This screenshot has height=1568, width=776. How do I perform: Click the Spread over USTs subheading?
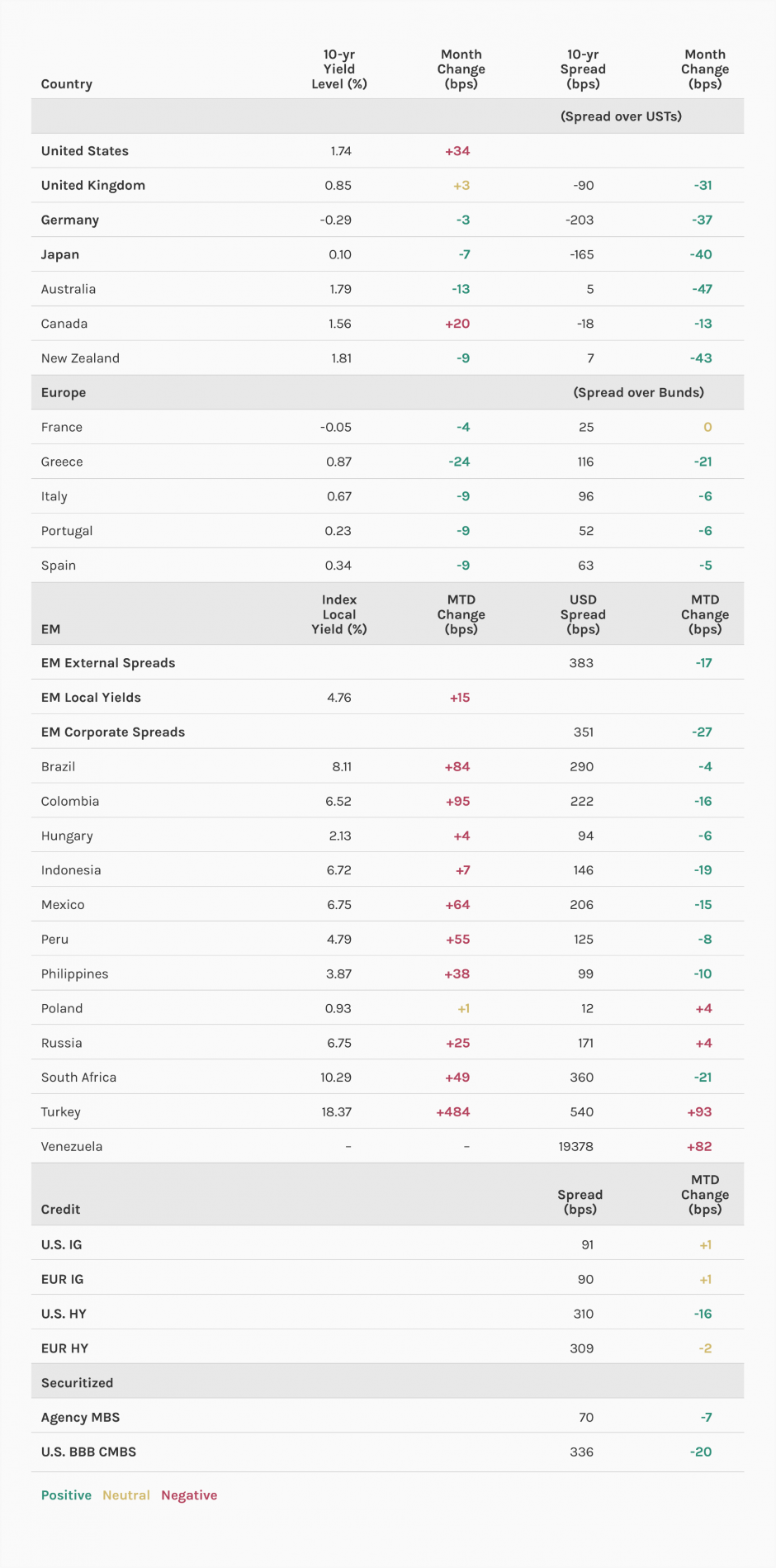pos(621,116)
